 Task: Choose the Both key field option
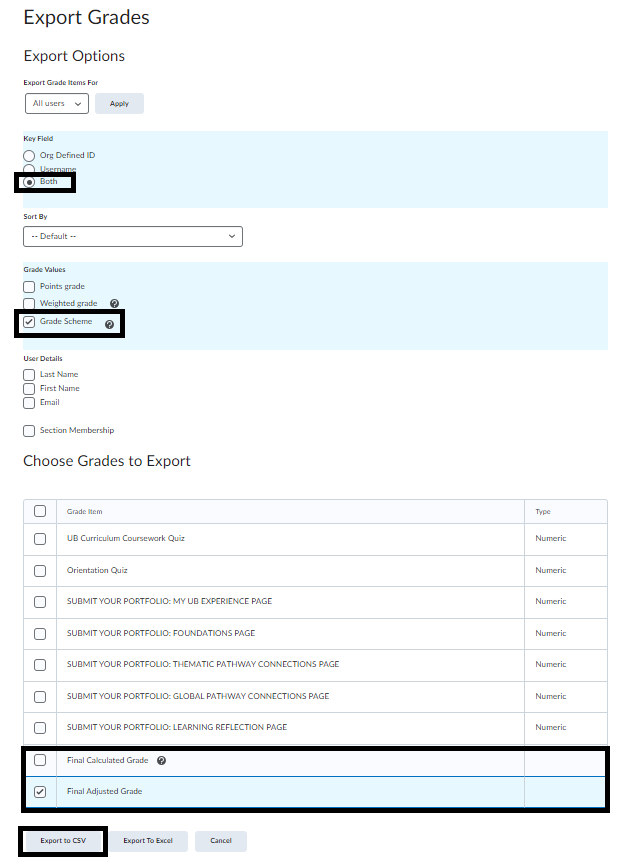[x=29, y=182]
